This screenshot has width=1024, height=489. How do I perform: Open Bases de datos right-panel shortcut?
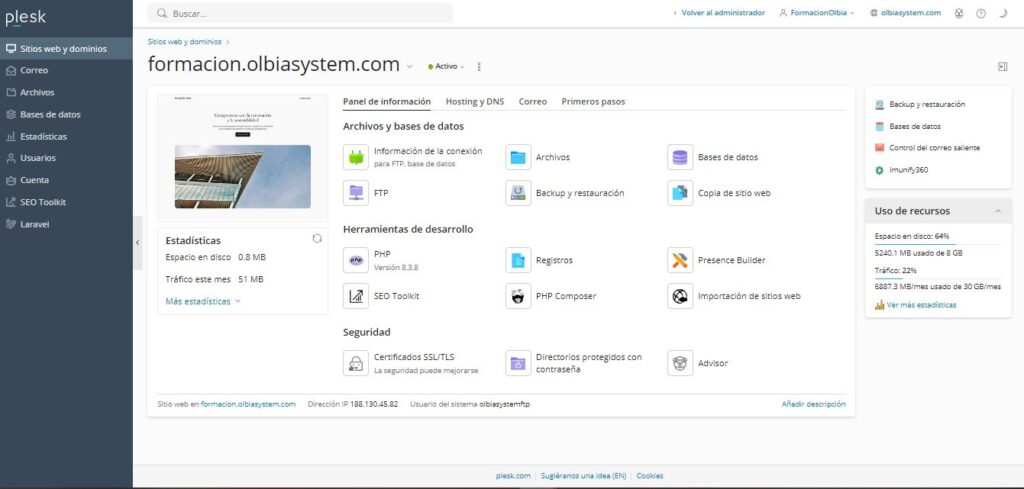click(x=914, y=126)
